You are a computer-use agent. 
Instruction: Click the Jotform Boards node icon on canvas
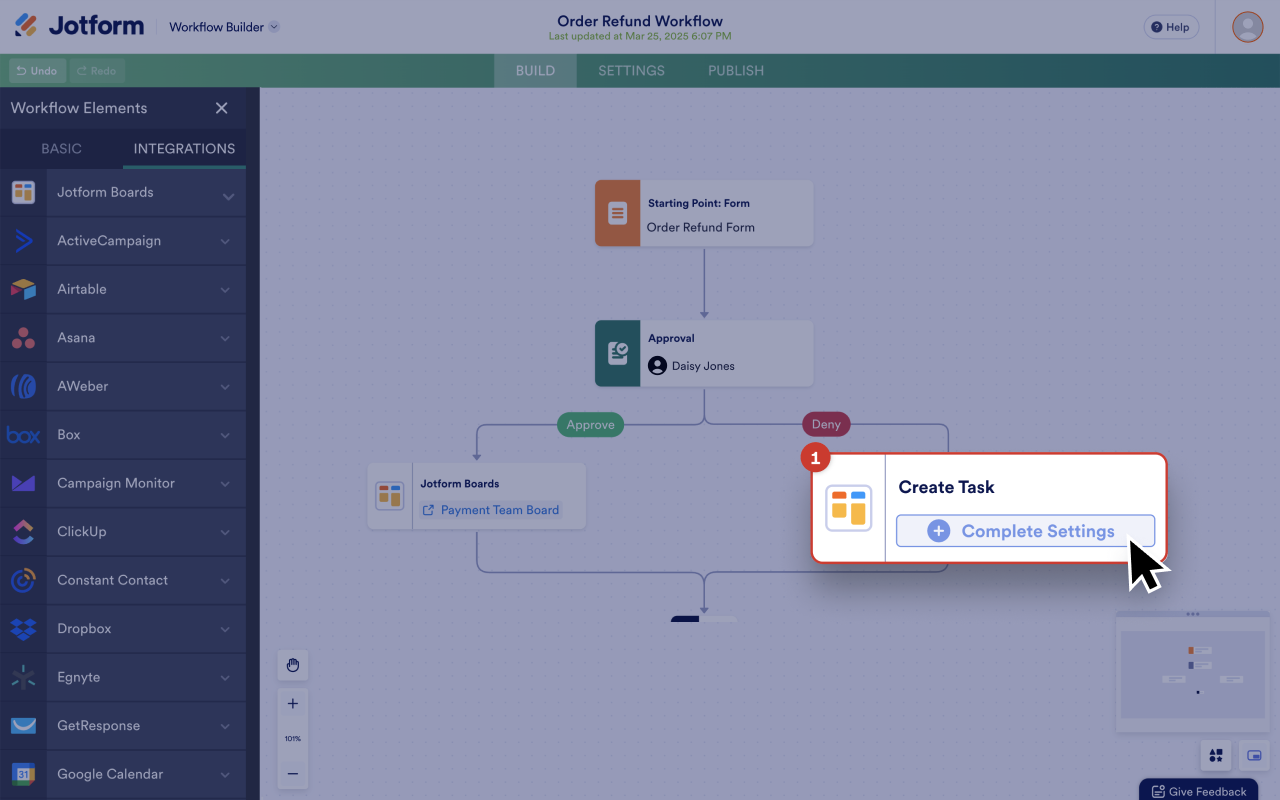pos(389,496)
